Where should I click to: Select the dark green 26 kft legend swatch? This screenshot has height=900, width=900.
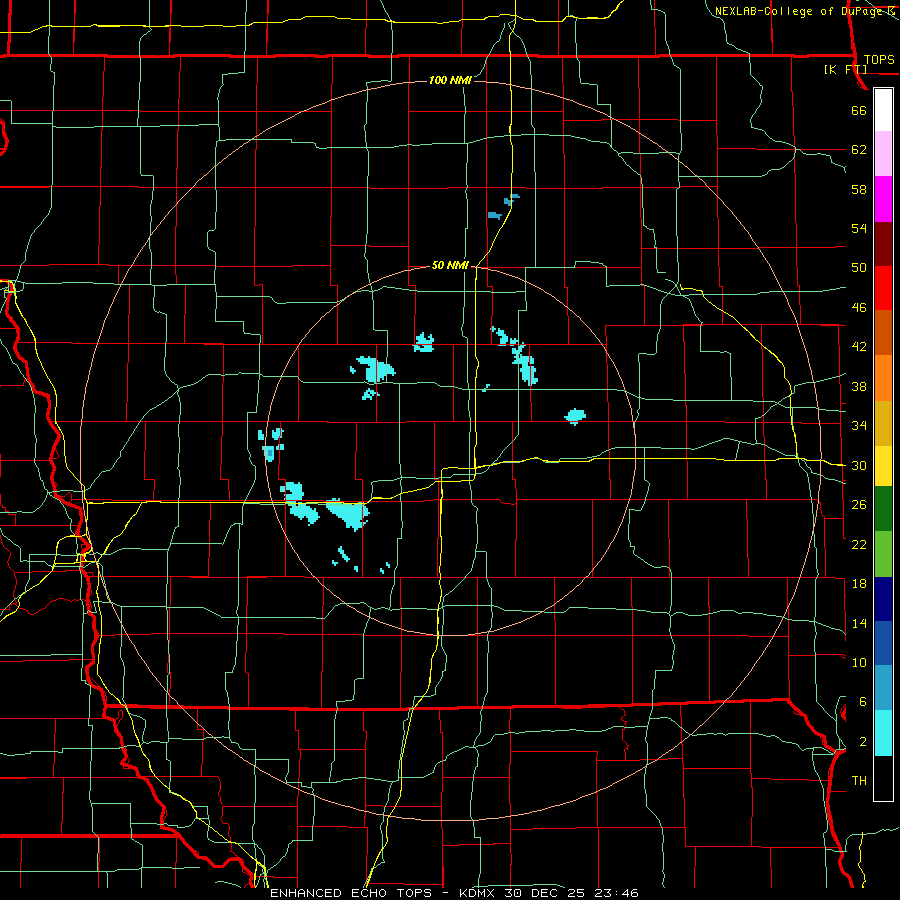(883, 509)
